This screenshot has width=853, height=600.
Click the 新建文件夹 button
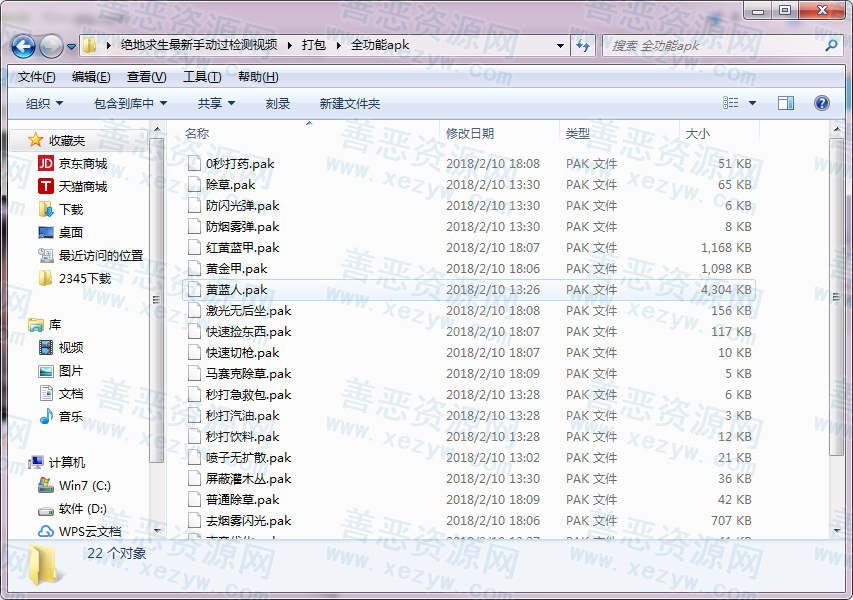click(x=349, y=104)
